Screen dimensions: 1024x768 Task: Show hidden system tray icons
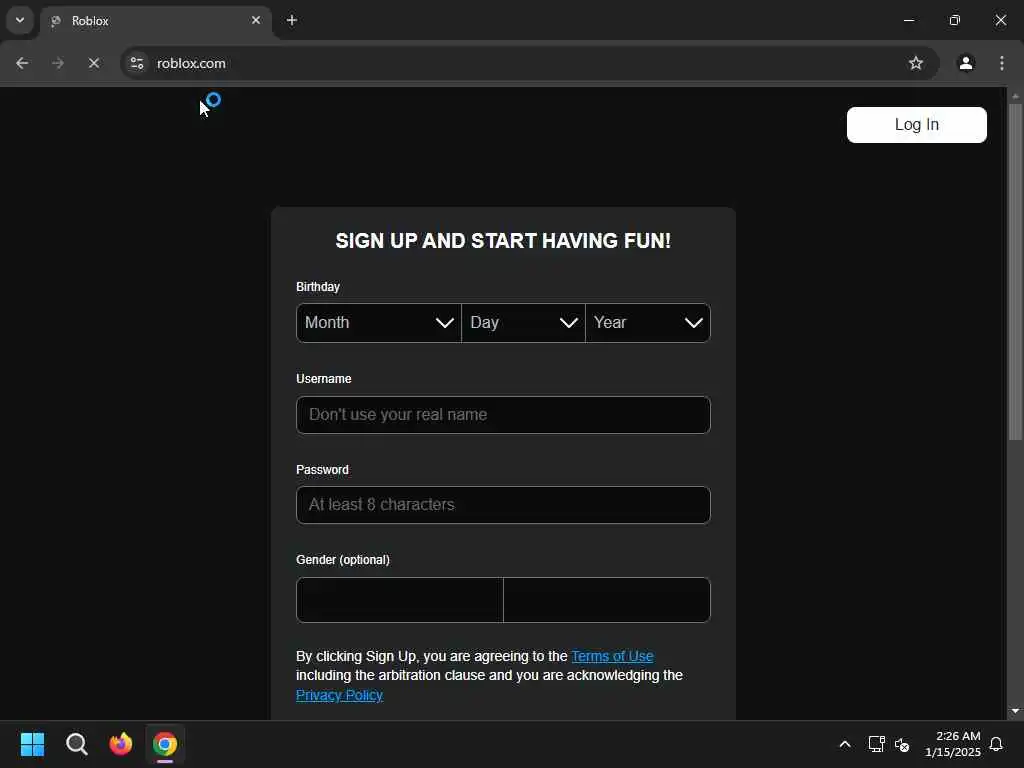(x=844, y=744)
